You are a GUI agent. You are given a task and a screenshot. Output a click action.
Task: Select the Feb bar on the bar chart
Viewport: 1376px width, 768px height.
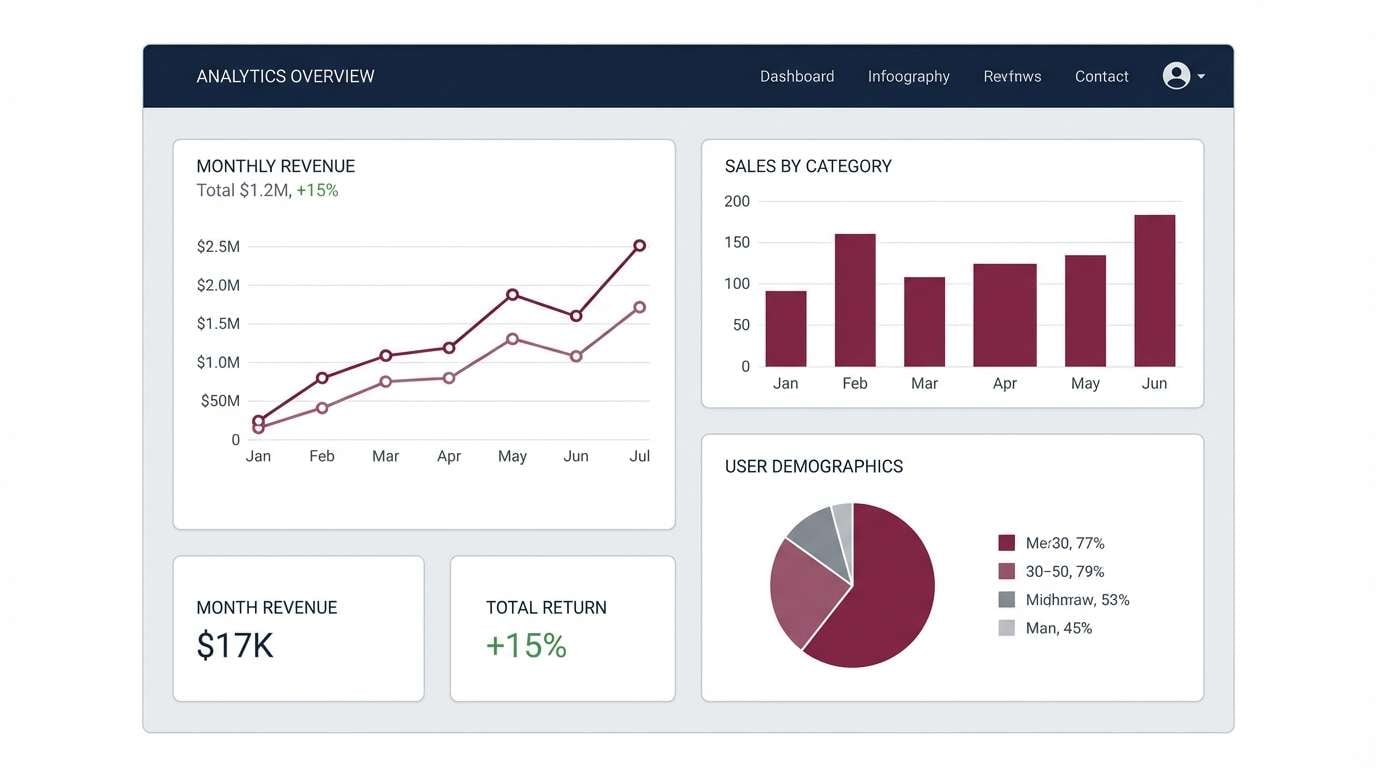pos(855,300)
